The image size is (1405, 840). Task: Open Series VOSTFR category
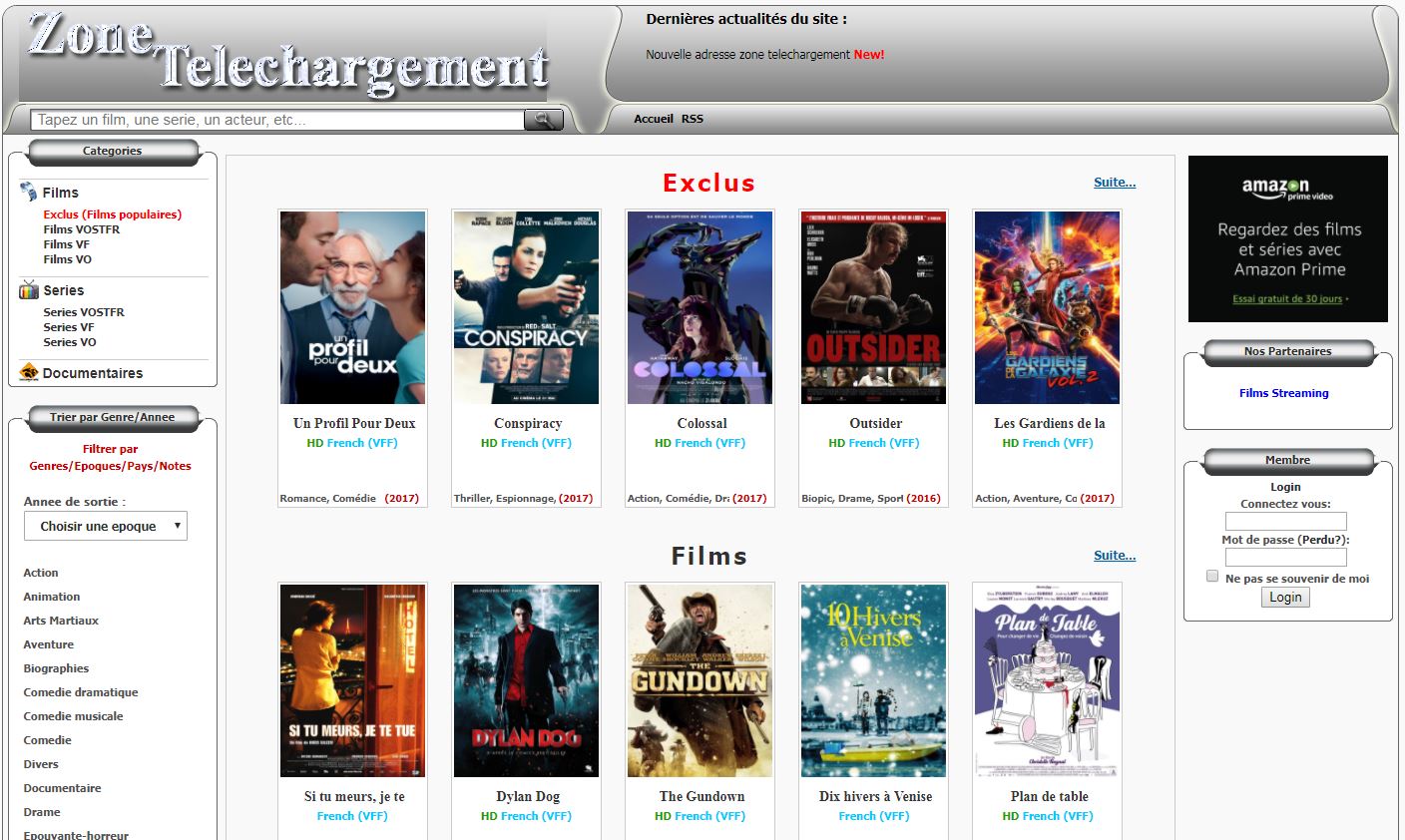[x=84, y=312]
